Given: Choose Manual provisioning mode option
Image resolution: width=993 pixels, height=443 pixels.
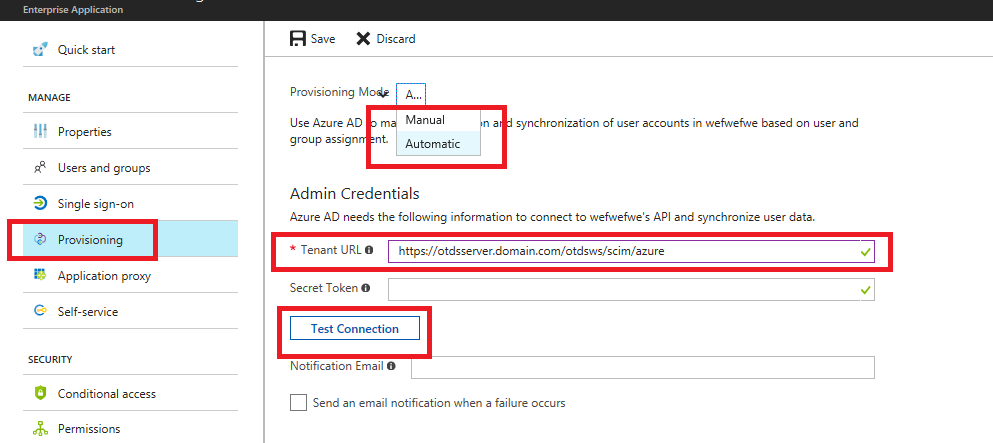Looking at the screenshot, I should (x=438, y=120).
